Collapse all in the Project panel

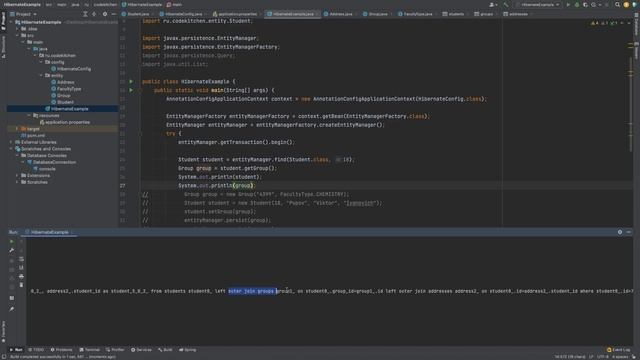94,14
